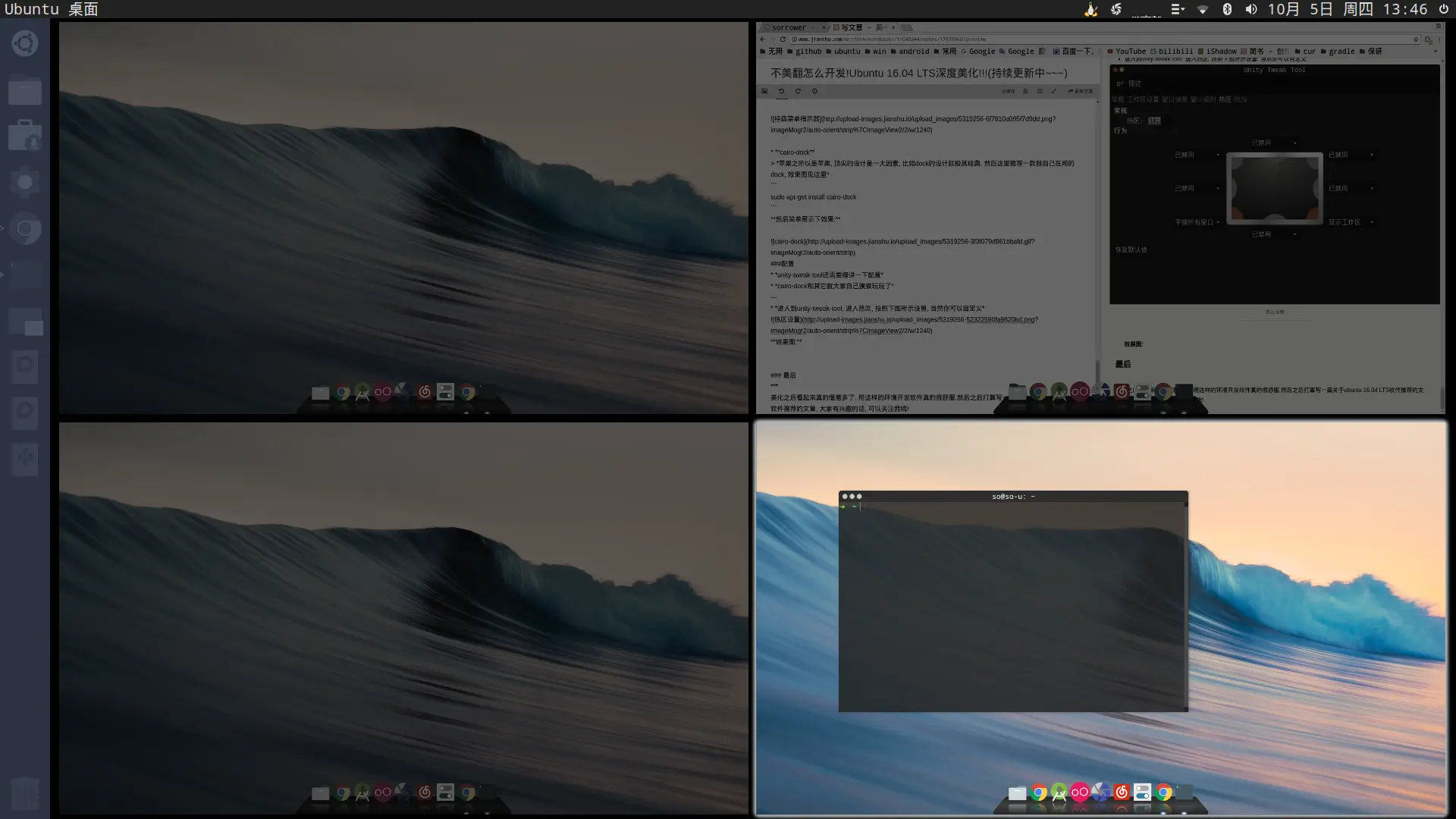Screen dimensions: 1456x819
Task: Click the Ubuntu Dash button in the launcher
Action: (x=24, y=43)
